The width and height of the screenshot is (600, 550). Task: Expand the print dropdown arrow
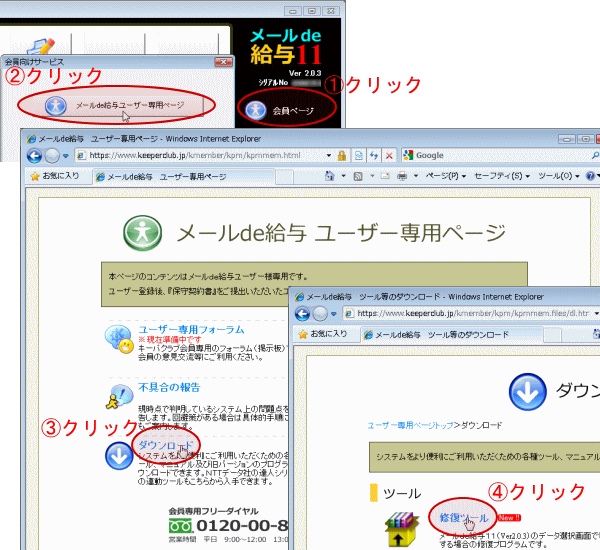coord(416,176)
